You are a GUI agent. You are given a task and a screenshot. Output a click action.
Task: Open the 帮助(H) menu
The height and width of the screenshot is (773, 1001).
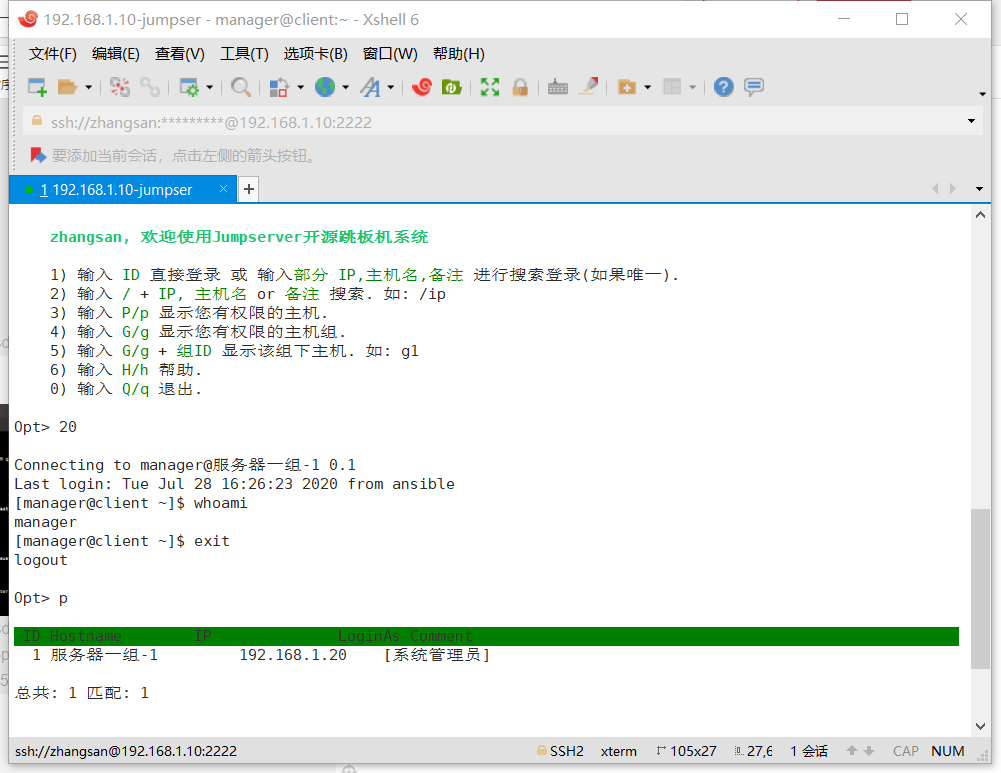point(458,54)
